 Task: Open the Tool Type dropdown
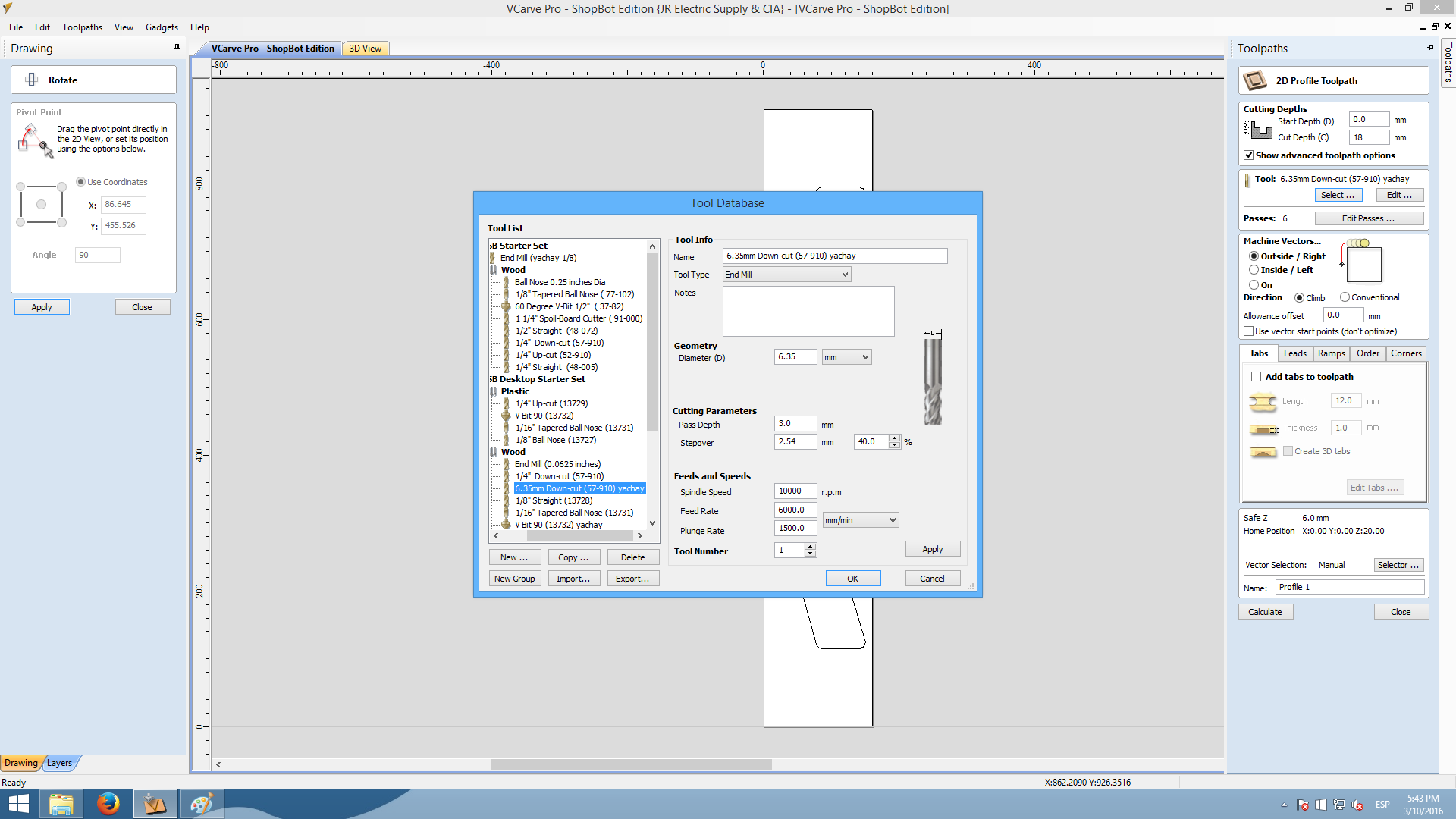pos(786,275)
